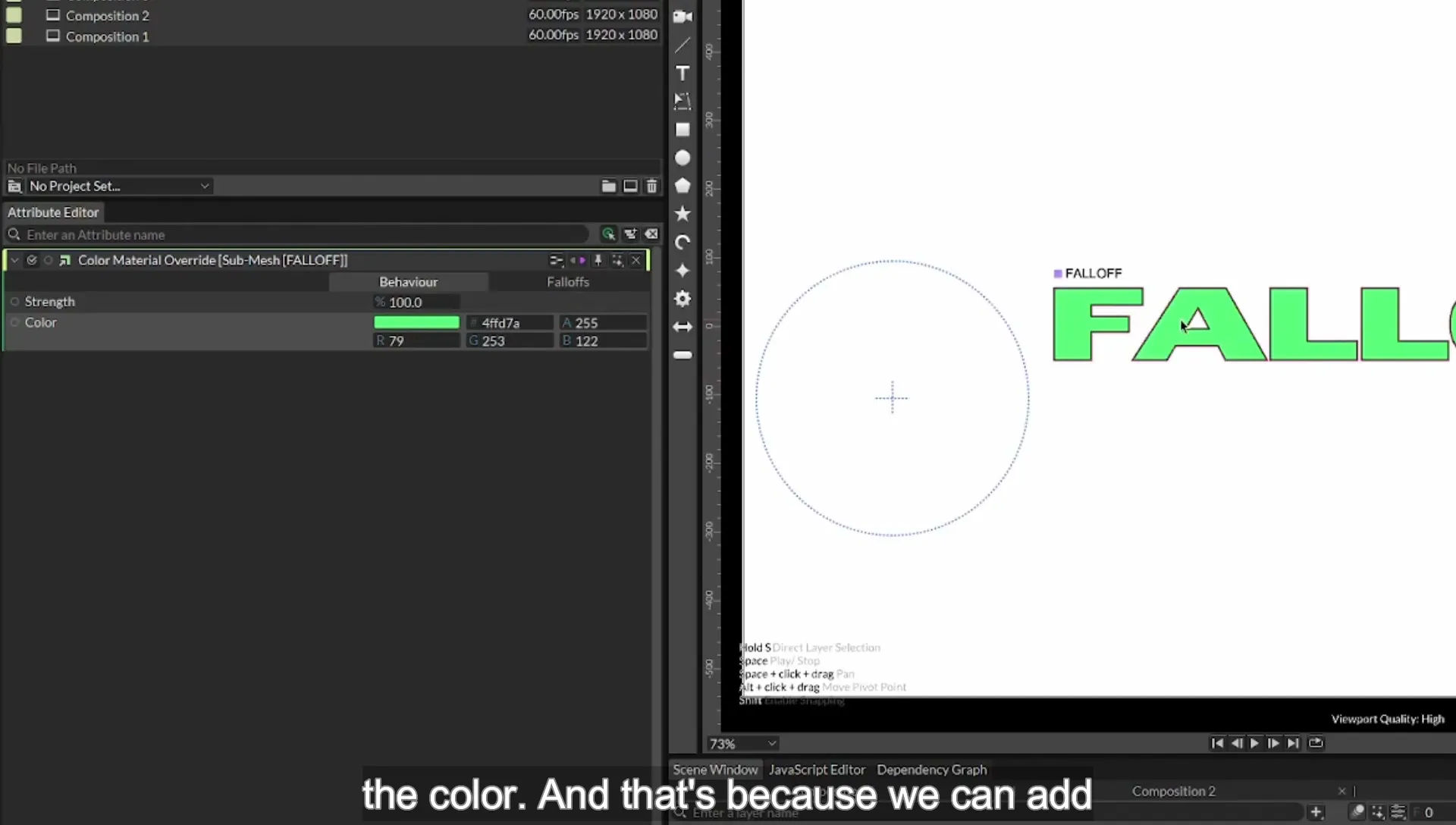Click the clear attribute search icon
The image size is (1456, 825).
(651, 234)
